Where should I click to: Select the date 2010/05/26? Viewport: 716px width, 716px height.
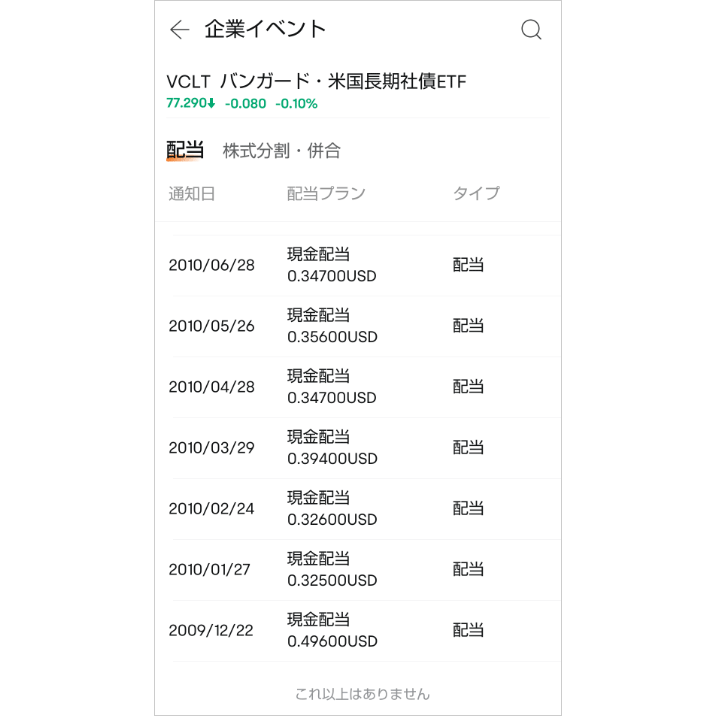tap(211, 326)
